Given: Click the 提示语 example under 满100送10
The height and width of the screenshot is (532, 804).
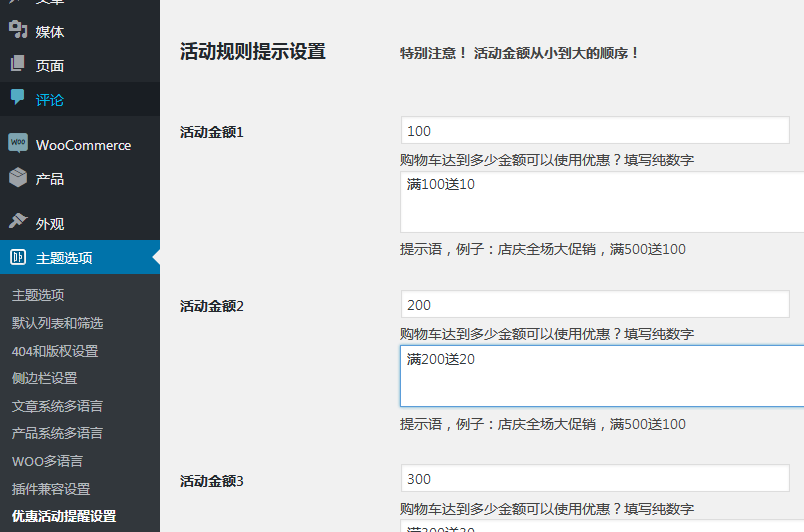Looking at the screenshot, I should [542, 249].
